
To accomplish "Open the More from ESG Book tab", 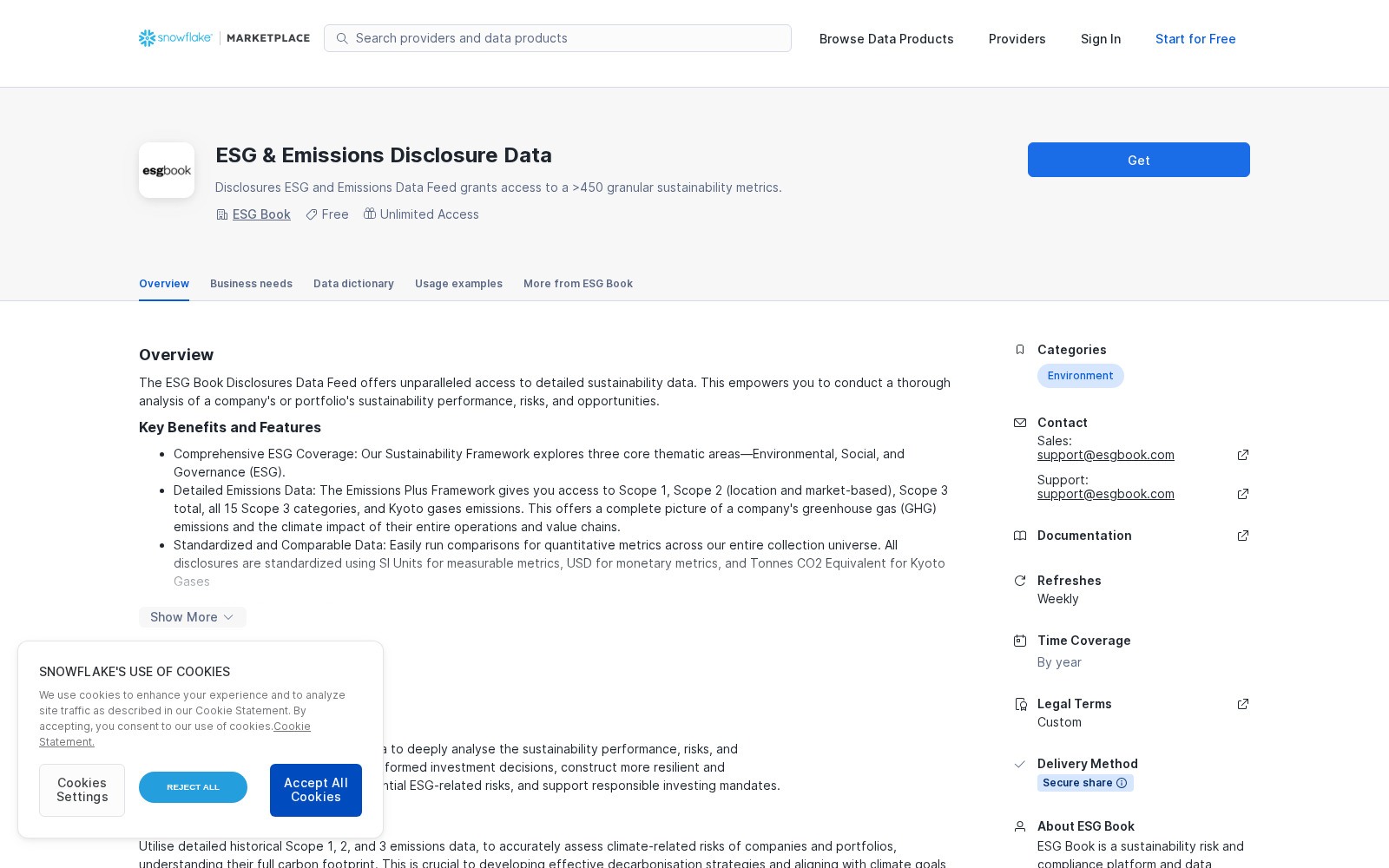I will 578,284.
